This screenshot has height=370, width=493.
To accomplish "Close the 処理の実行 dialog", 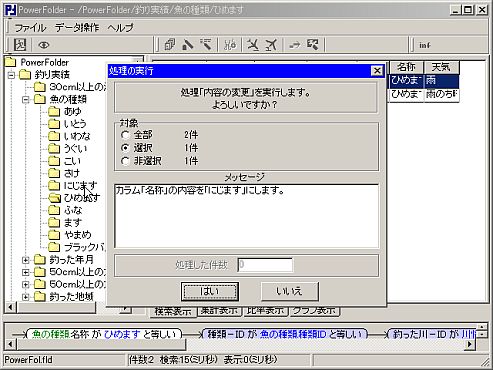I will point(377,71).
